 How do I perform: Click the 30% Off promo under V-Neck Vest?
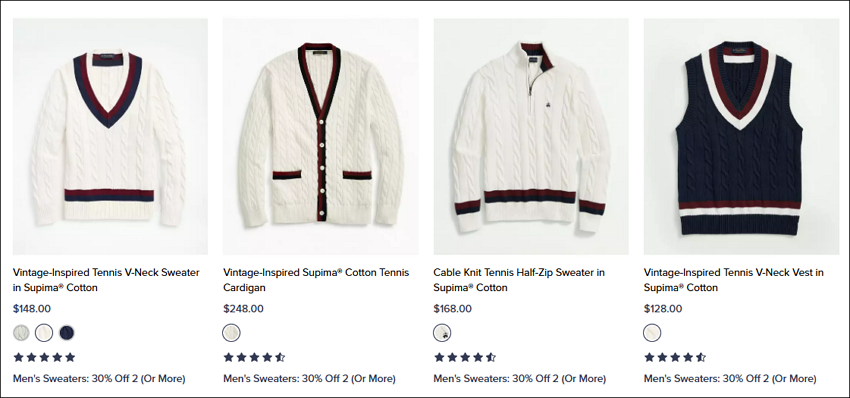click(x=730, y=378)
